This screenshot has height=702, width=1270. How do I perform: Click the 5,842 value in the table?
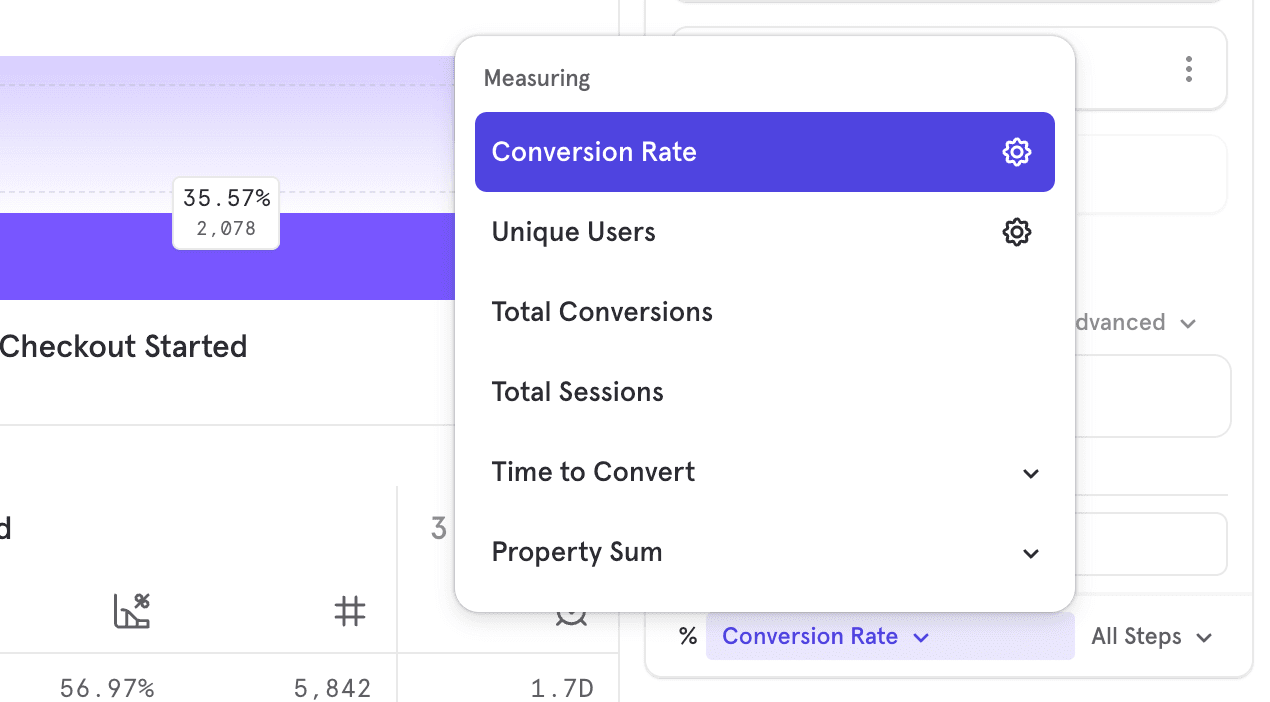(332, 689)
